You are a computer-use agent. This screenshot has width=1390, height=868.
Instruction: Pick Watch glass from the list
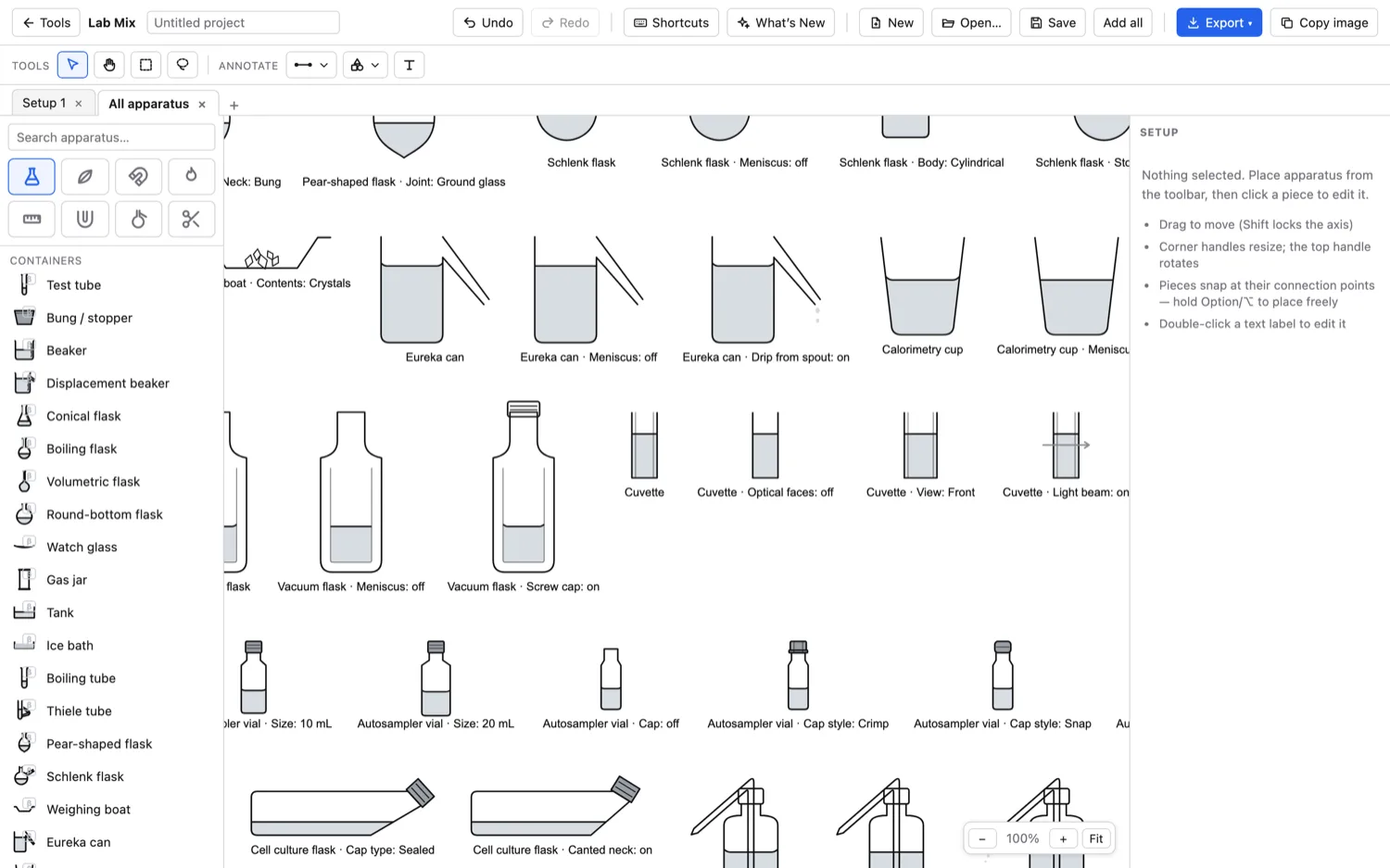coord(111,547)
